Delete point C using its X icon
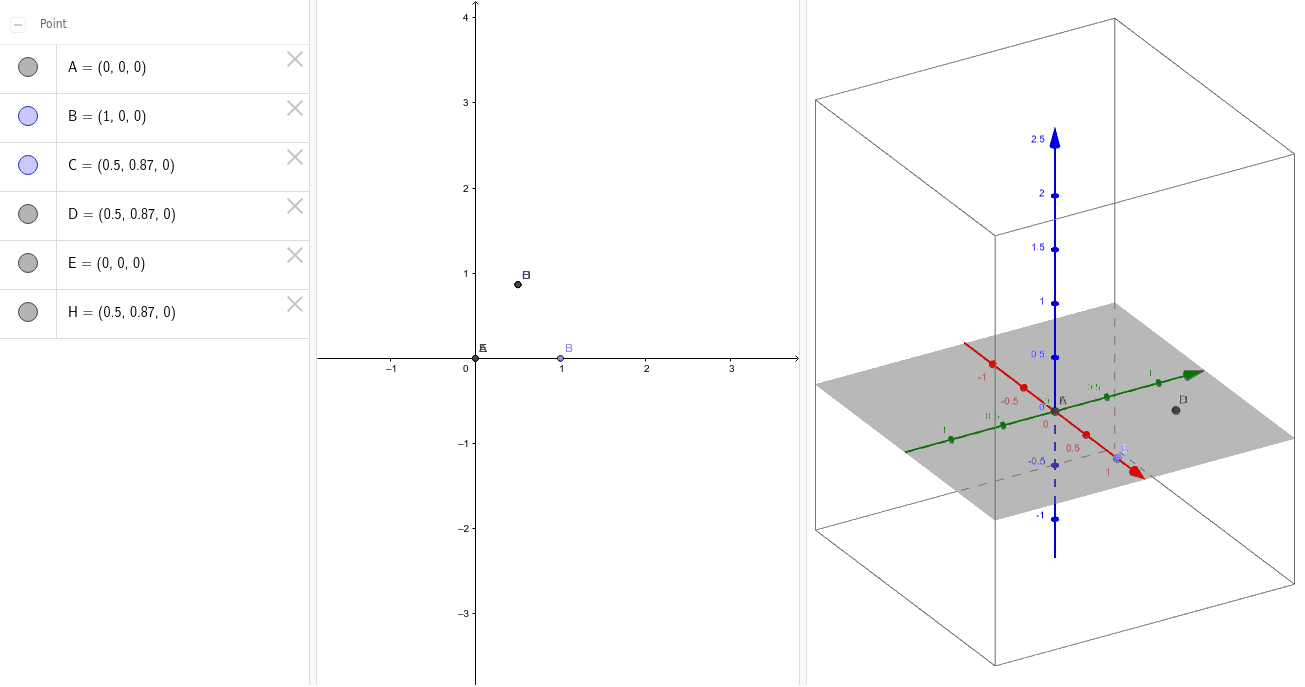Image resolution: width=1305 pixels, height=687 pixels. 294,157
